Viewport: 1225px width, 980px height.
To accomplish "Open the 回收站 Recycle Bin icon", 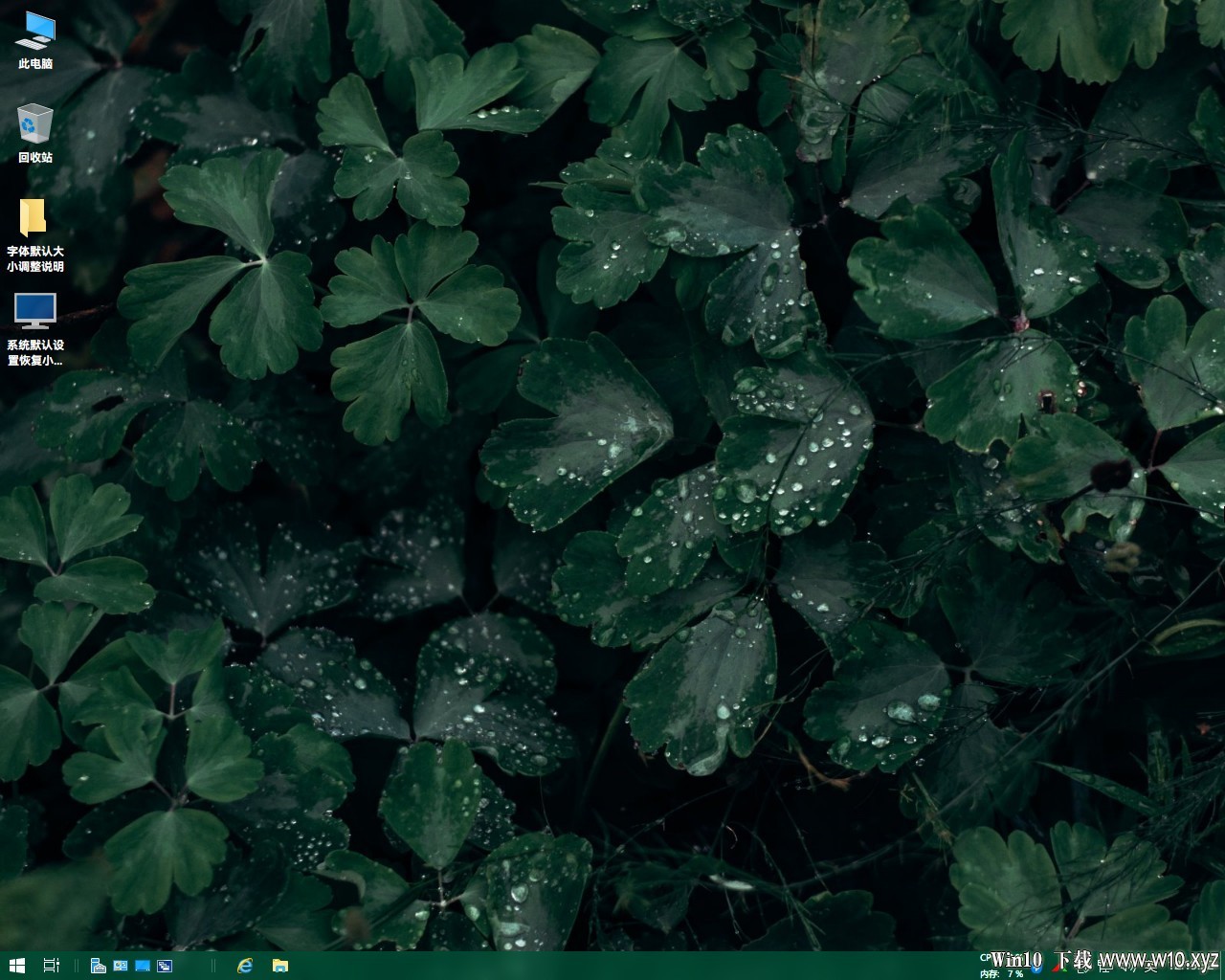I will (x=35, y=123).
